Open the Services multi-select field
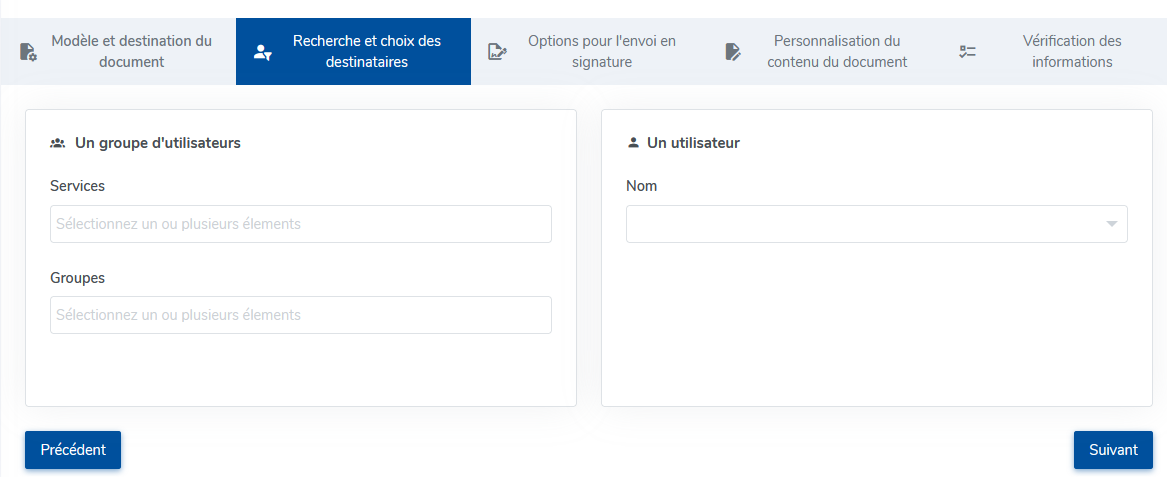The height and width of the screenshot is (477, 1167). 301,224
